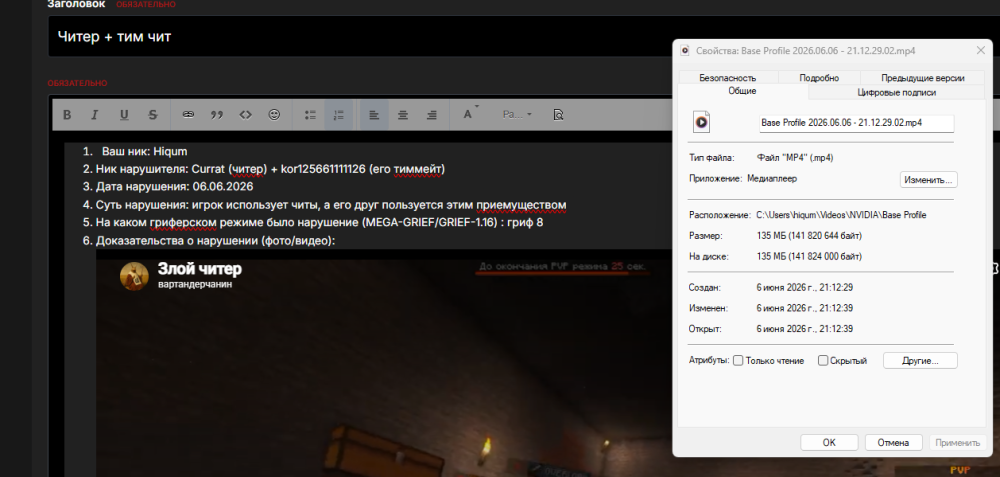Toggle the numbered list
Image resolution: width=1000 pixels, height=477 pixels.
pyautogui.click(x=339, y=115)
